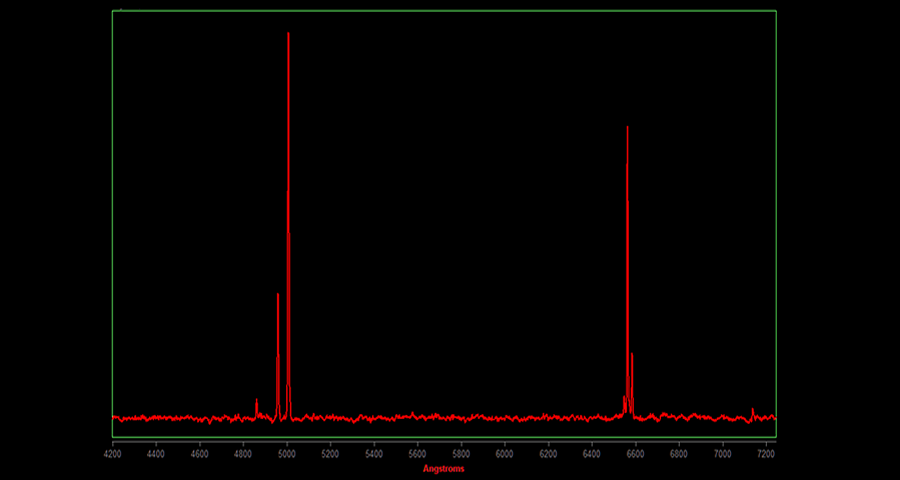The width and height of the screenshot is (900, 480).
Task: Click the small peak right of 6560 line
Action: (632, 355)
